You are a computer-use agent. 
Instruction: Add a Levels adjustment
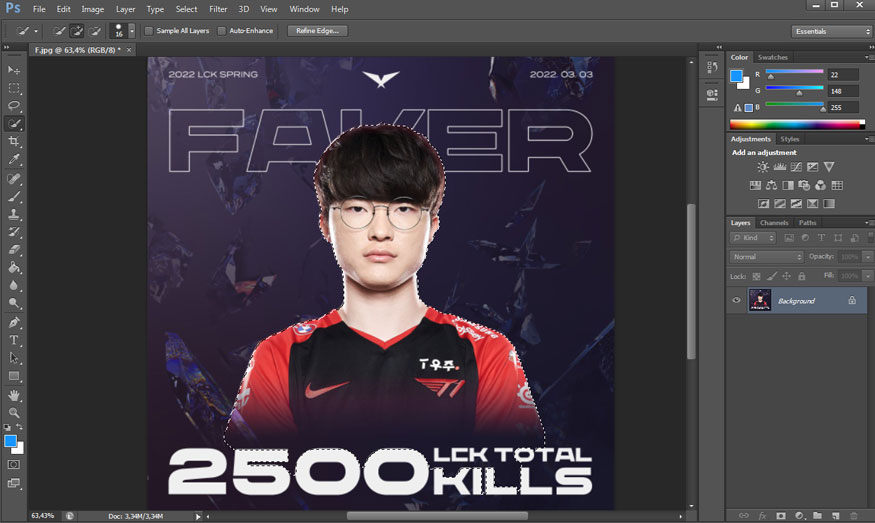click(780, 167)
